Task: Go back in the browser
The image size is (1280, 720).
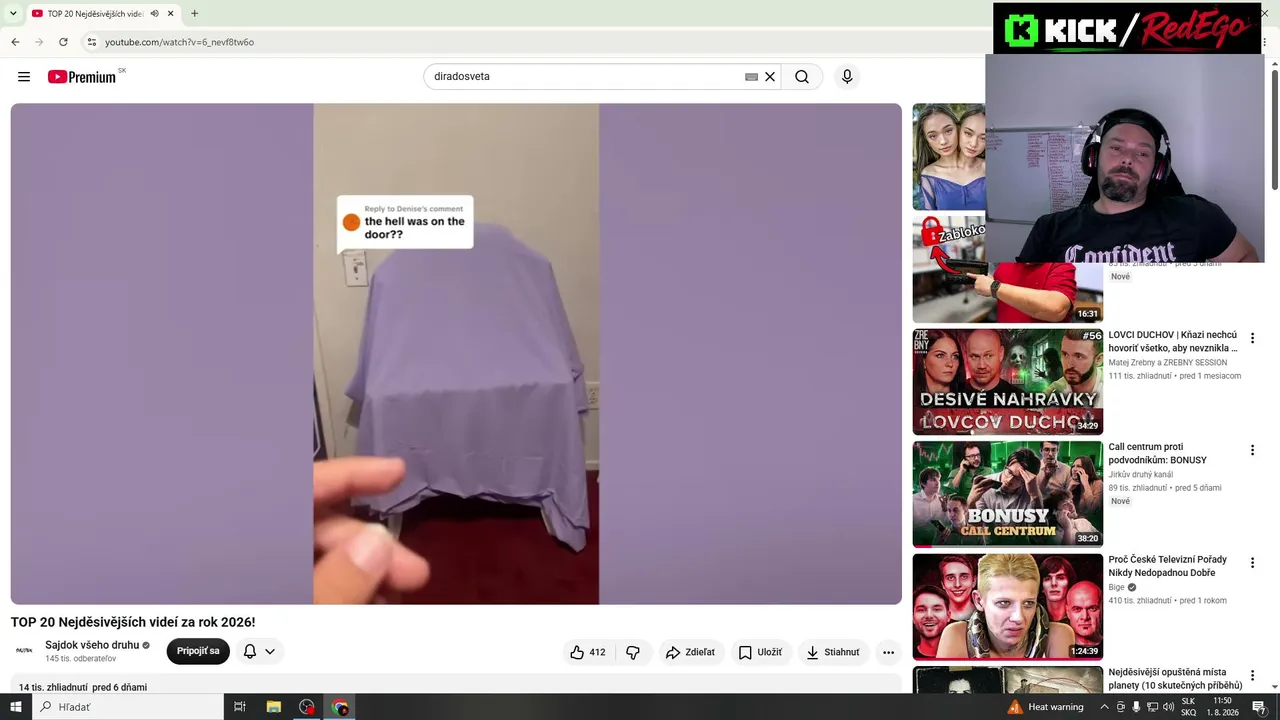Action: pyautogui.click(x=15, y=42)
